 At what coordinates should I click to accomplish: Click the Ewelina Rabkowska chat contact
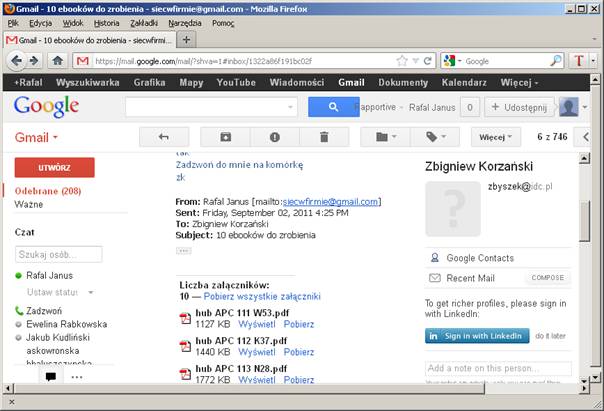[66, 324]
